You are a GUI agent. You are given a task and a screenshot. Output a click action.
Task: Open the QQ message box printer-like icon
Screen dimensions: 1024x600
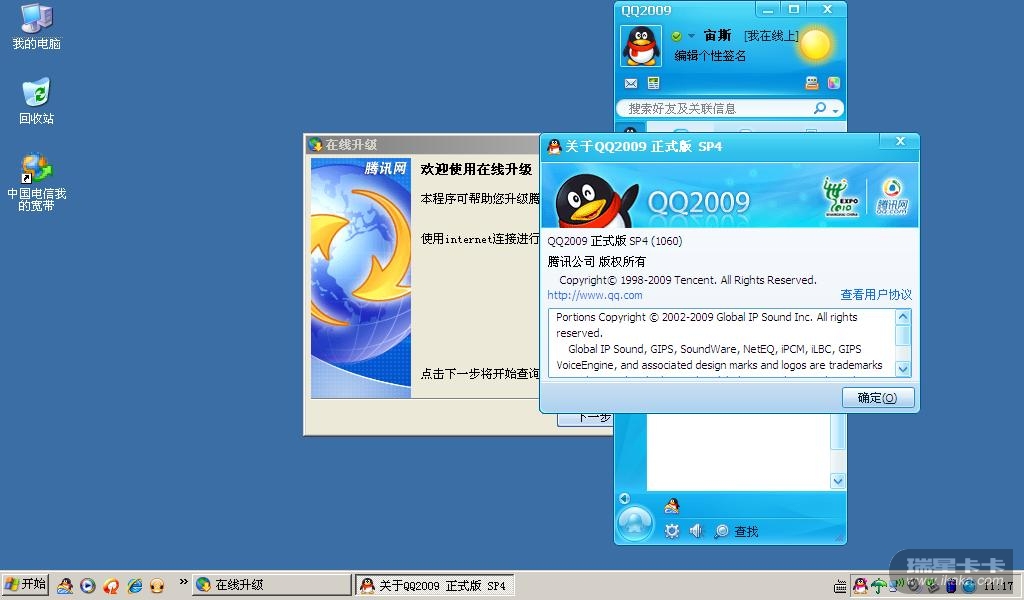[x=812, y=83]
